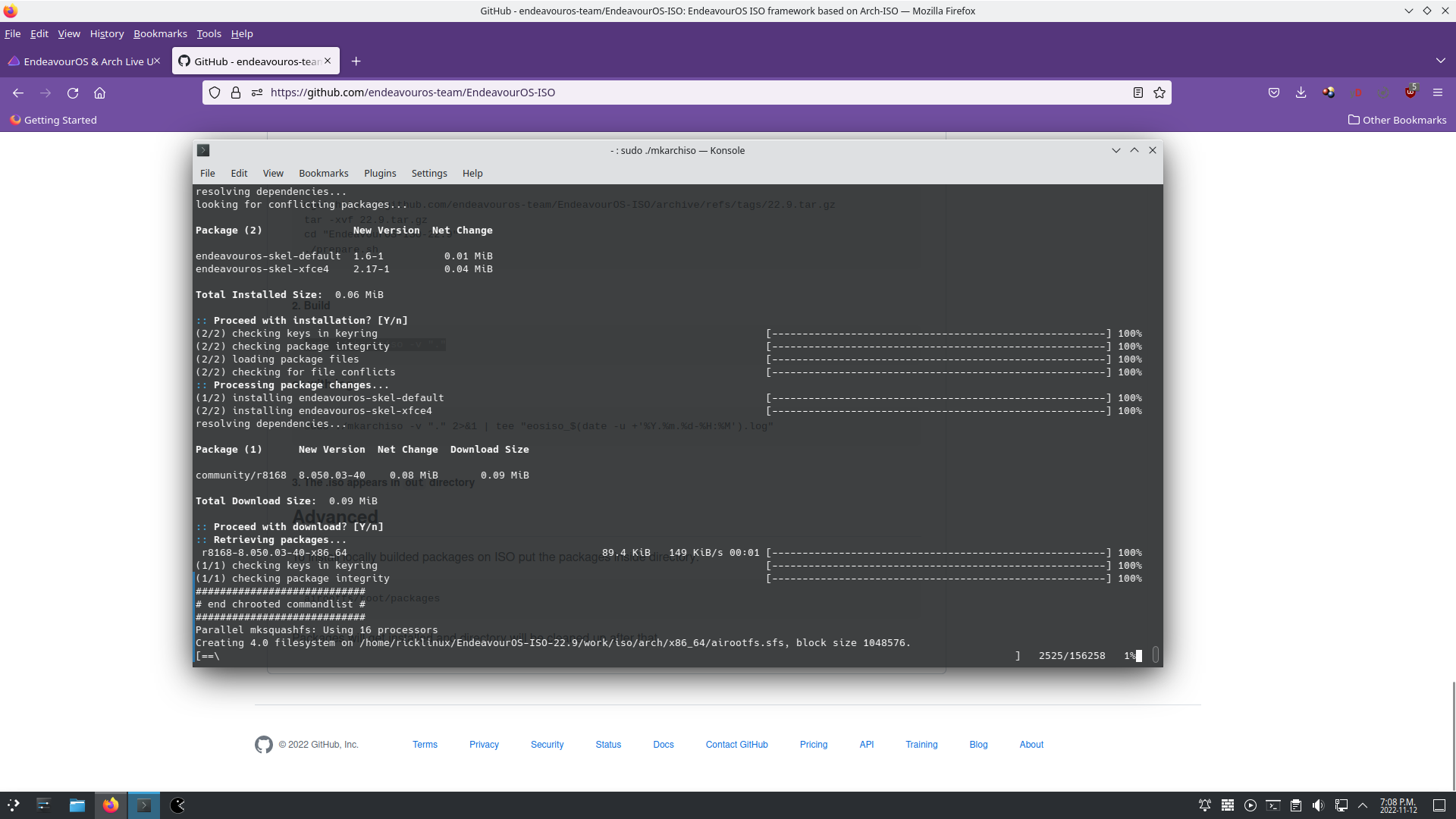The width and height of the screenshot is (1456, 819).
Task: Open the clock and calendar
Action: click(1398, 805)
